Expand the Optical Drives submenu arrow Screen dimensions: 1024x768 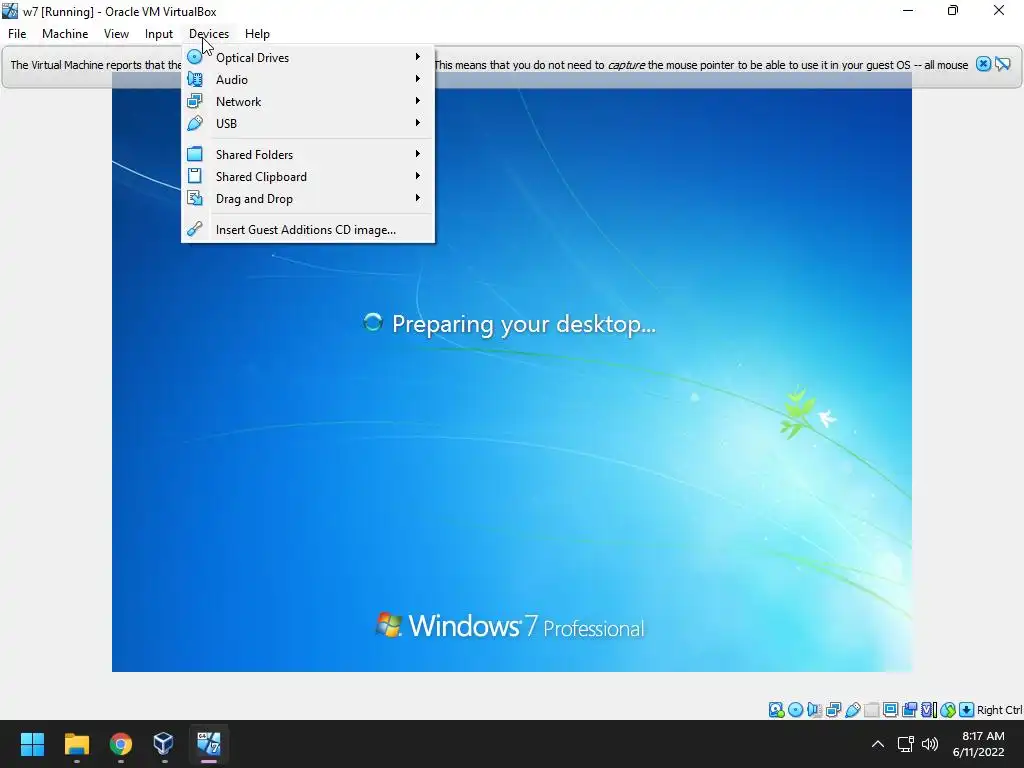(417, 57)
